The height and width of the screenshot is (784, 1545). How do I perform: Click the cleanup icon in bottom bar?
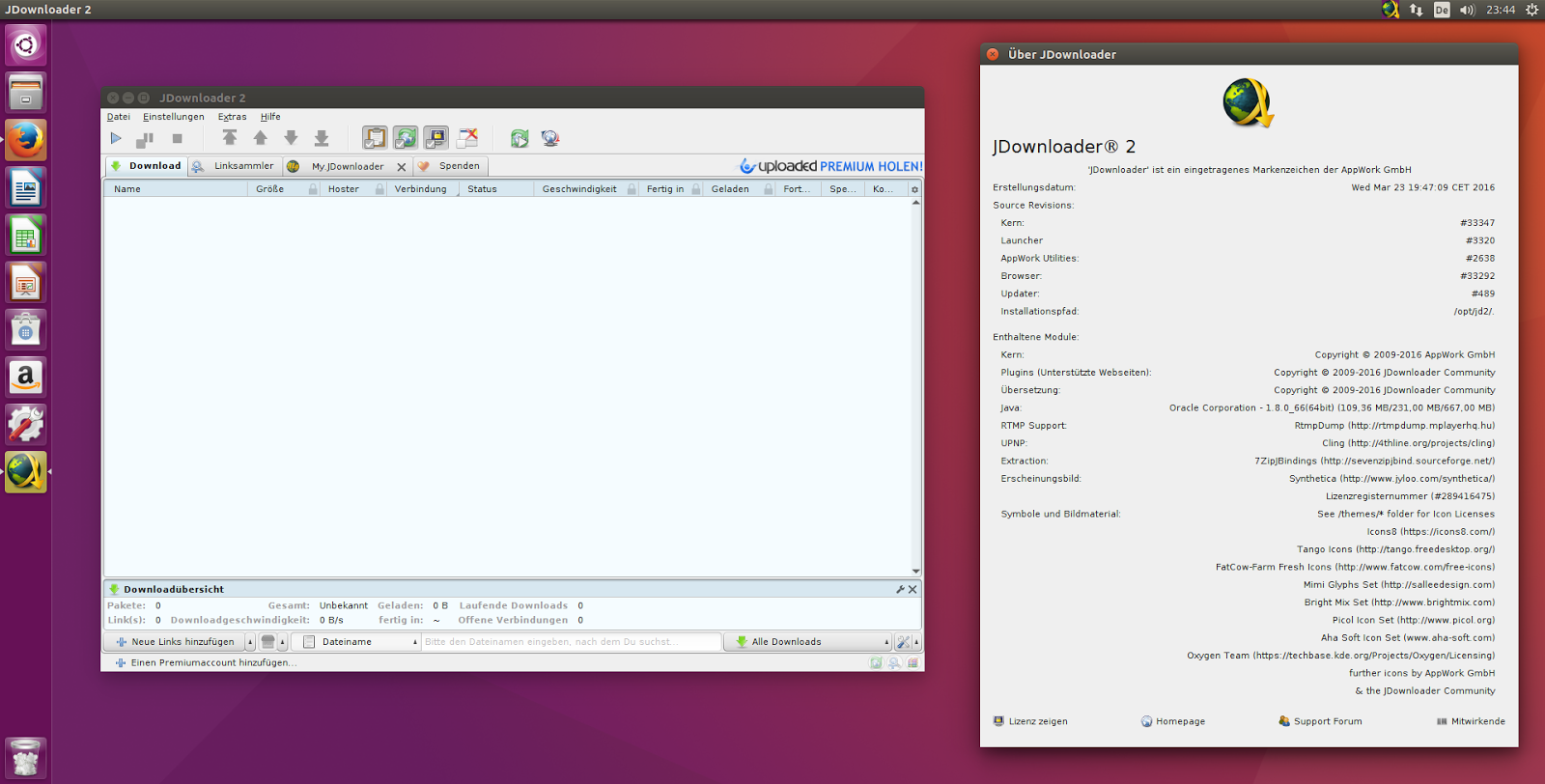click(268, 642)
